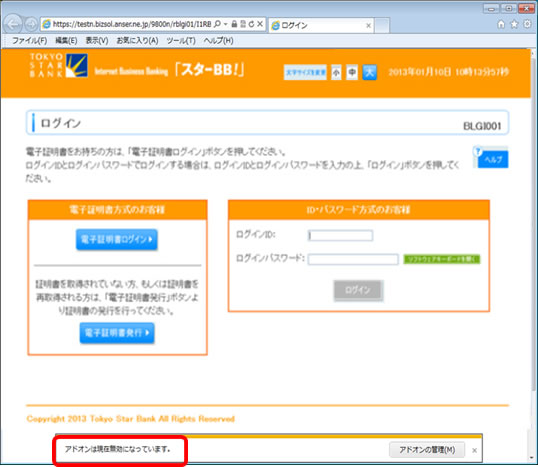Go back with the browser Back arrow
Viewport: 538px width, 467px height.
(x=13, y=24)
